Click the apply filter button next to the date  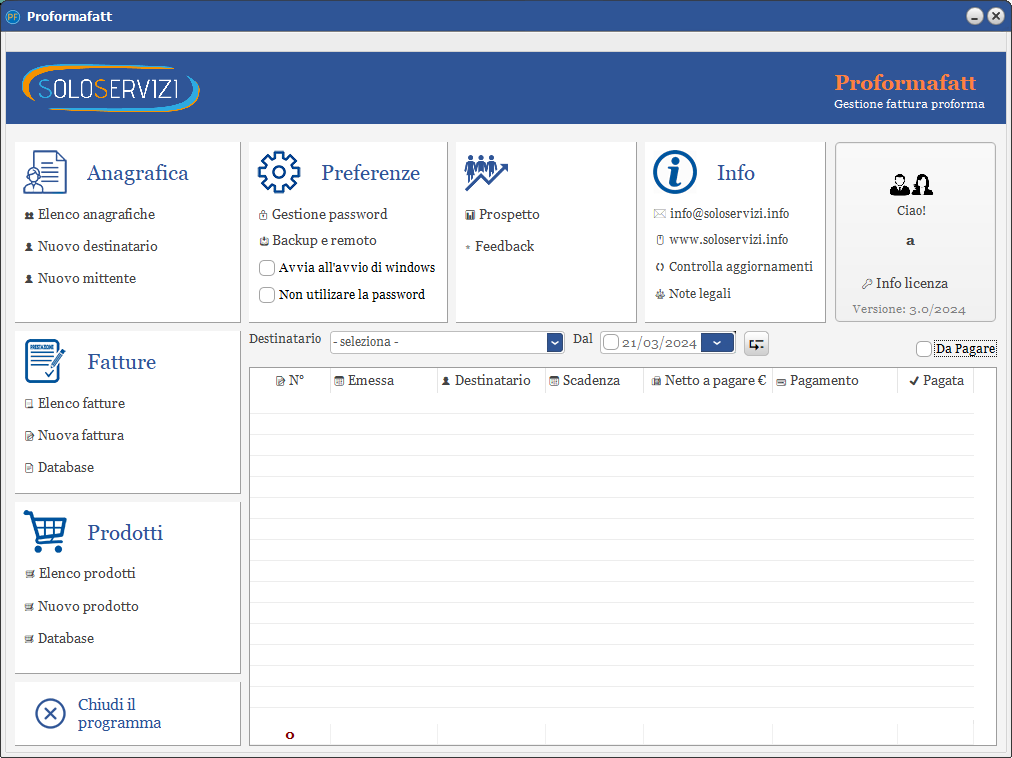756,343
